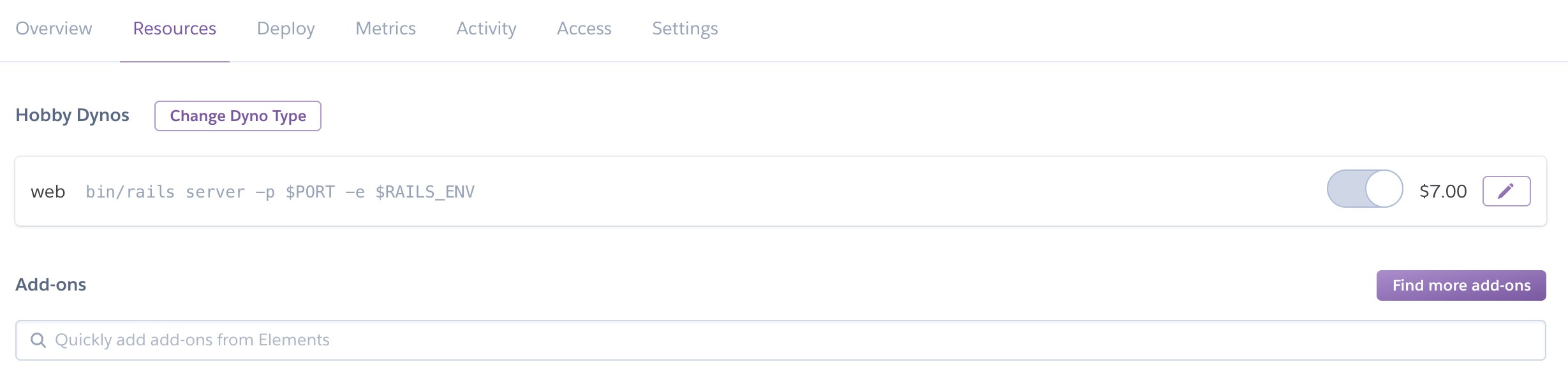Click the bin/rails text in the command
Screen dimensions: 1568x367
130,192
